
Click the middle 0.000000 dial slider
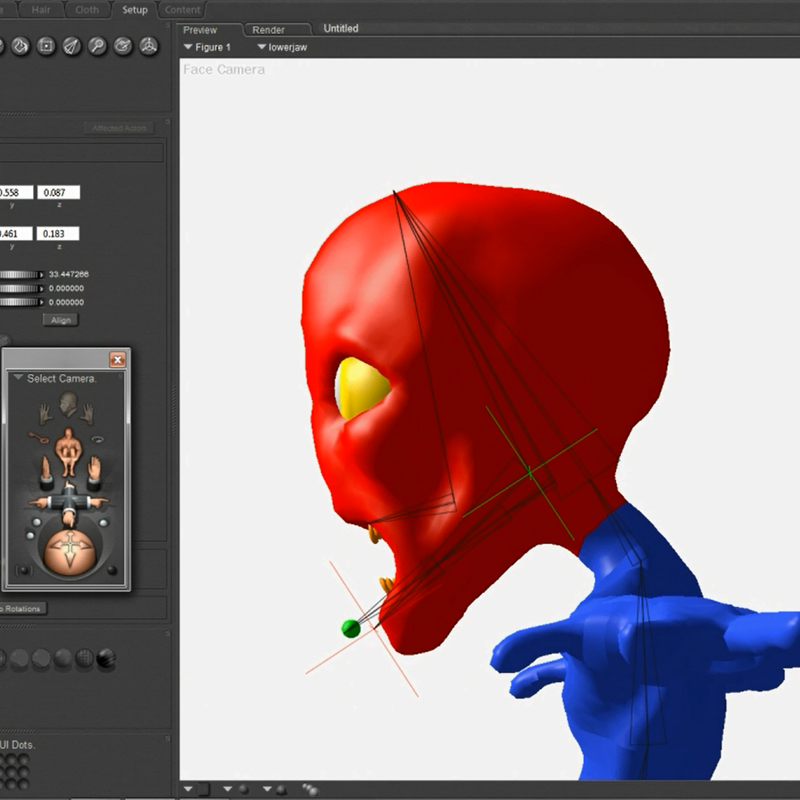click(21, 288)
